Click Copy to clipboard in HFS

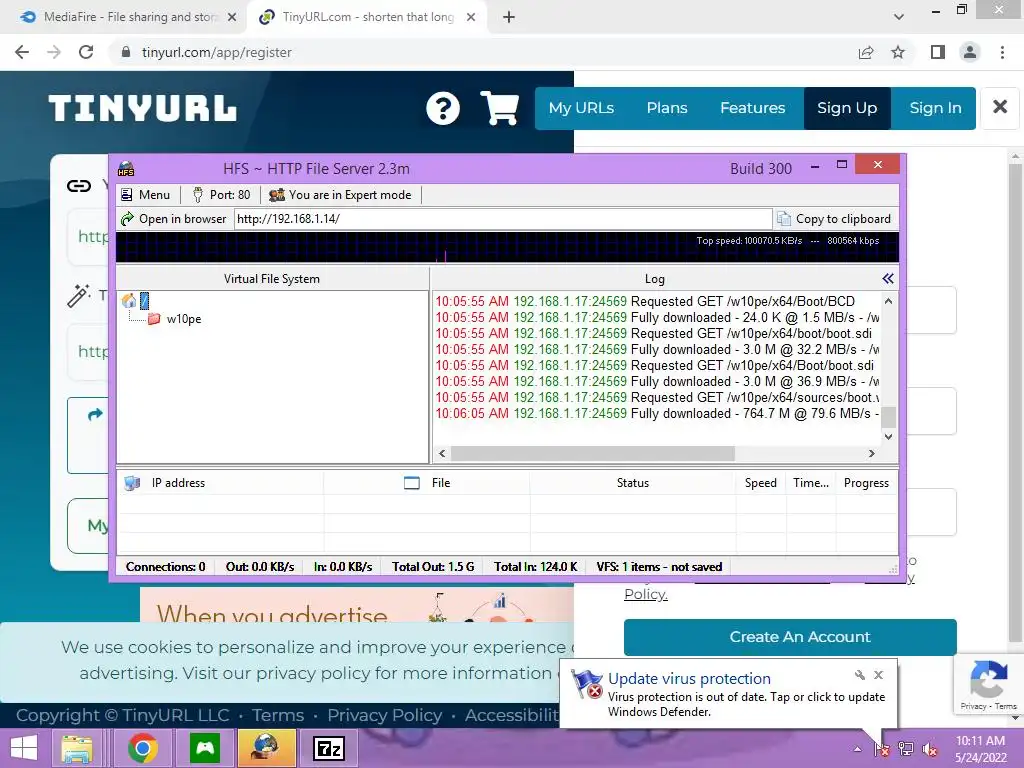click(834, 219)
